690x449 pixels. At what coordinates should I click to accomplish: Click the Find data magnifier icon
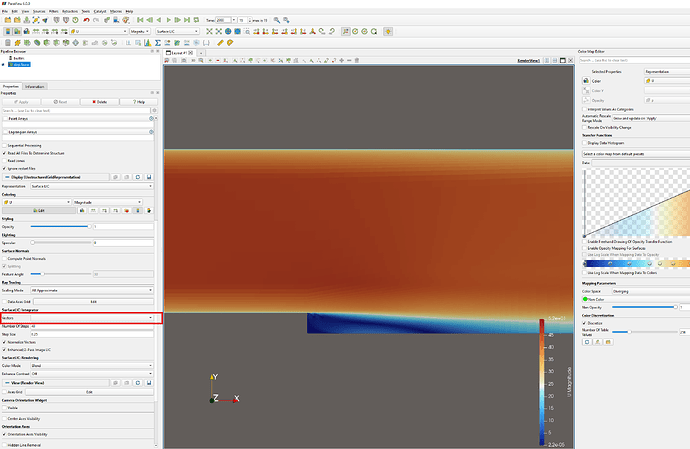[277, 20]
